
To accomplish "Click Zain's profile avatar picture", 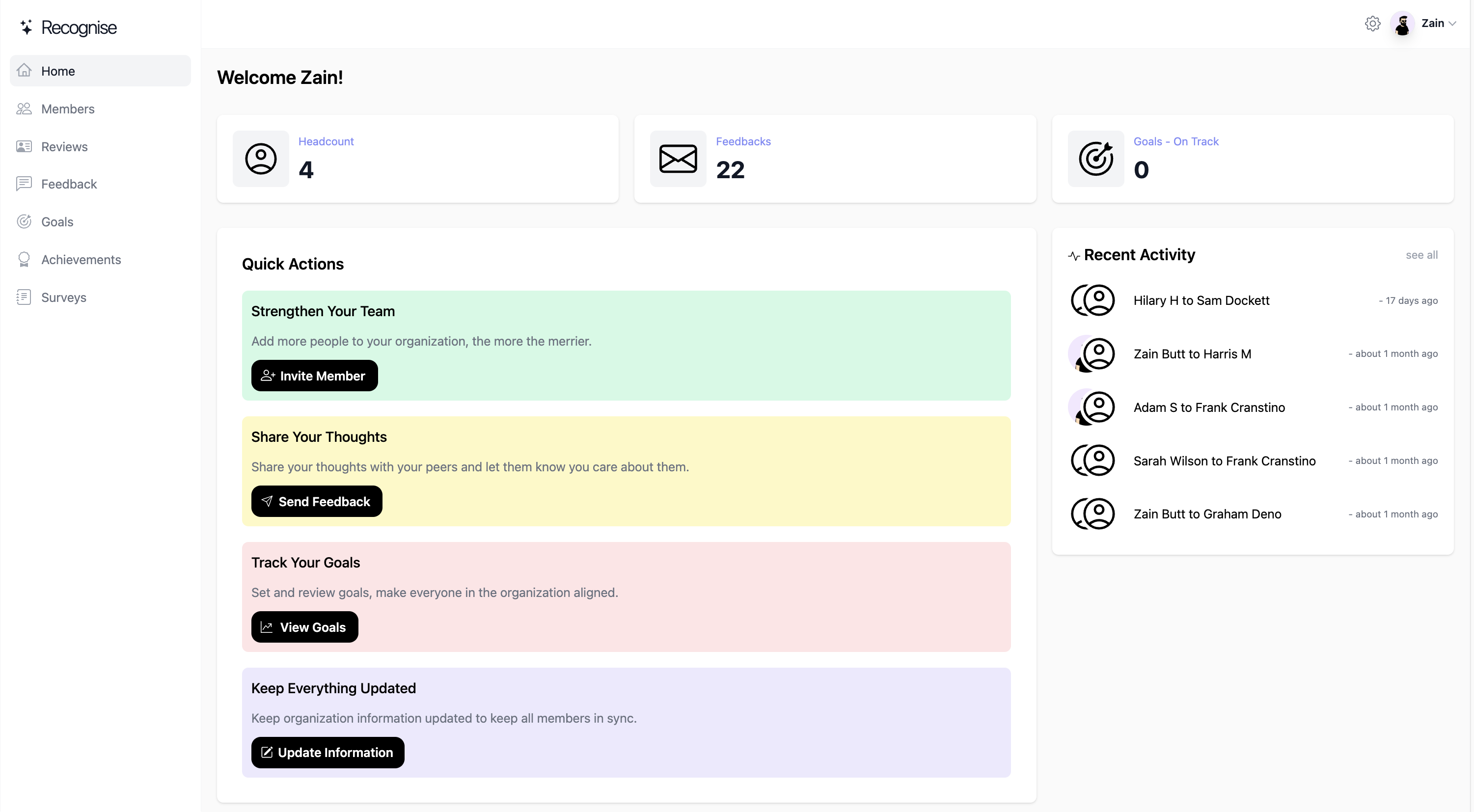I will 1402,24.
